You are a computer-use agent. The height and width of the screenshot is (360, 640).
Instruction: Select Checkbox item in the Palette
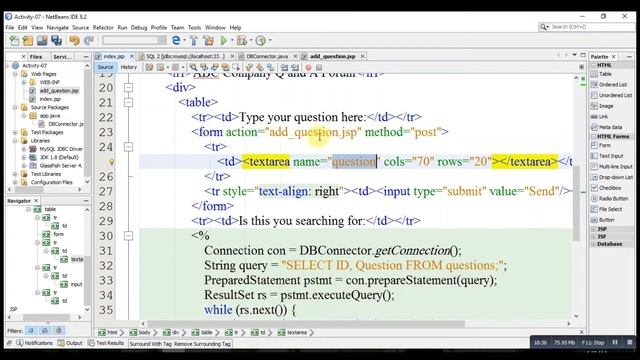[610, 188]
